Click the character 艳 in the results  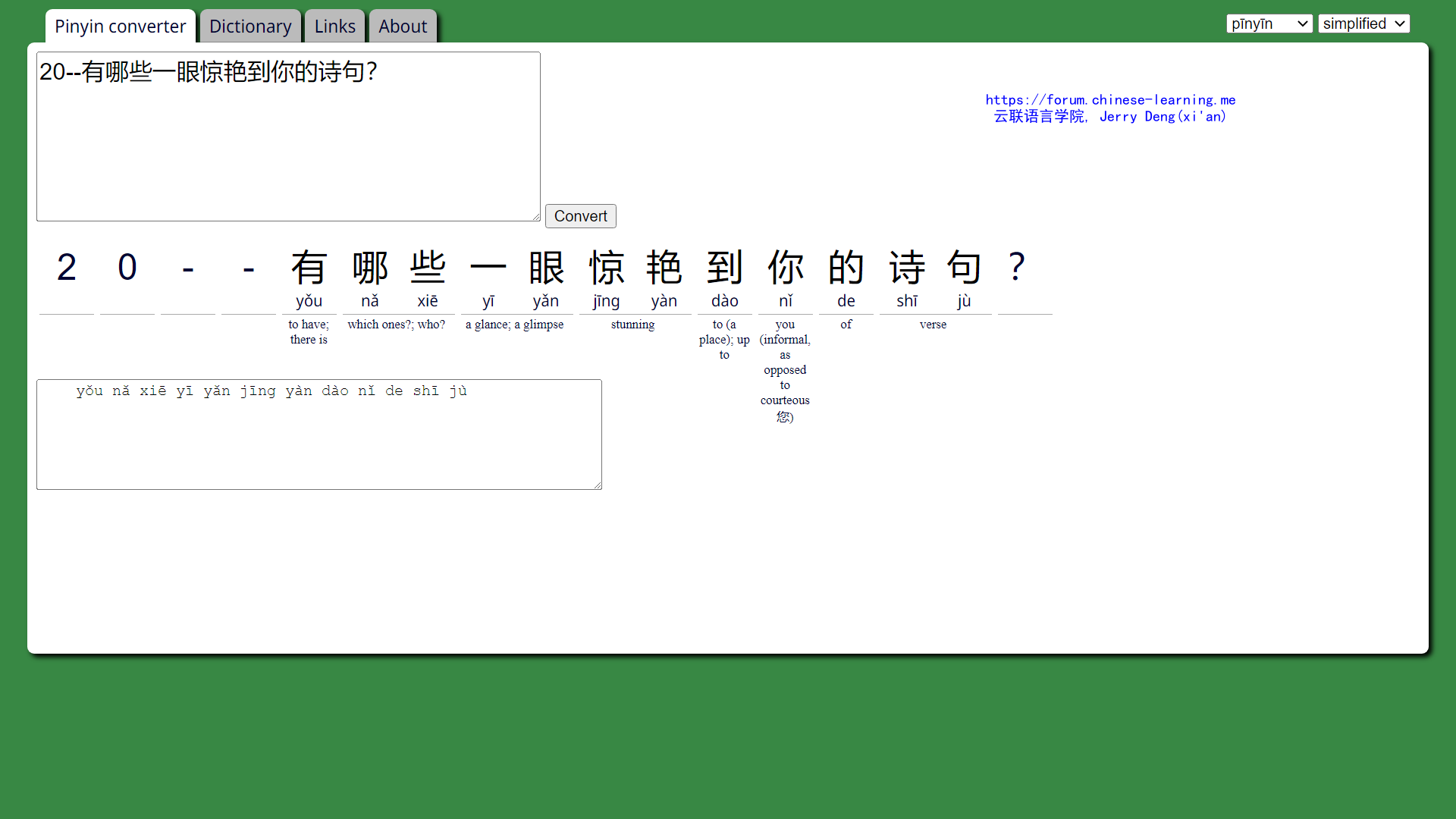tap(664, 267)
